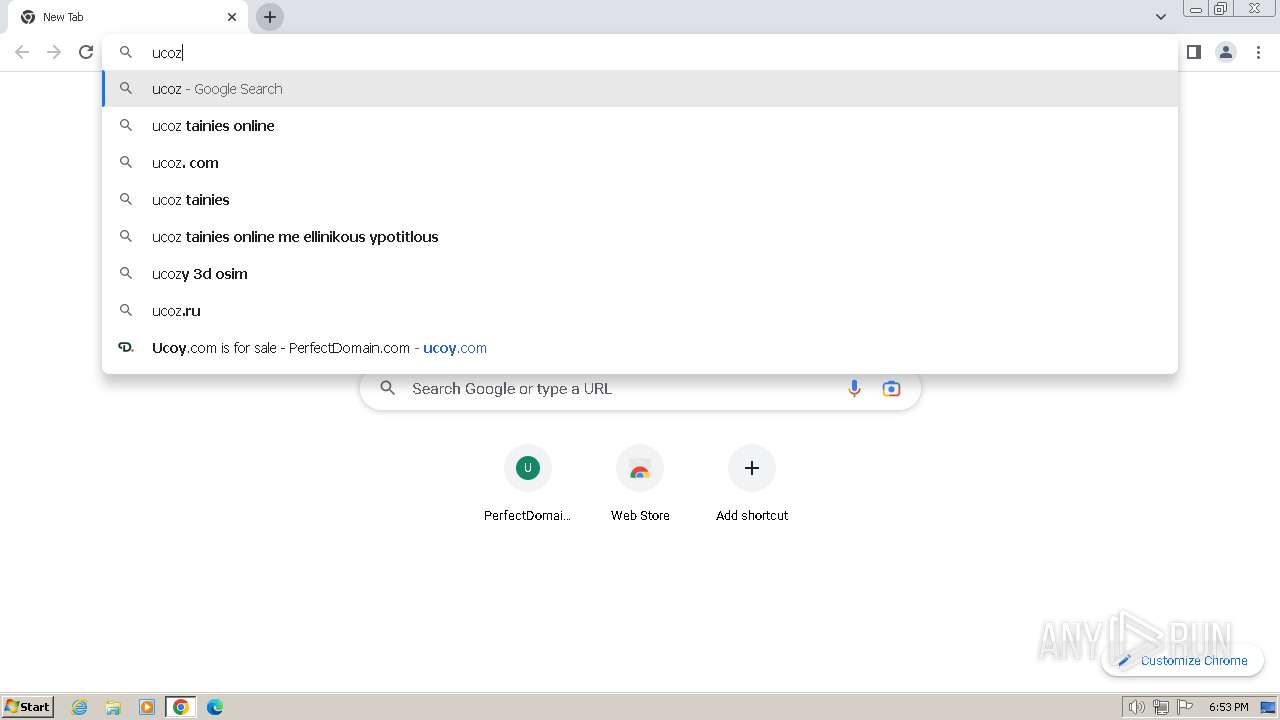Viewport: 1280px width, 720px height.
Task: Click the 6:53 PM system clock
Action: click(1228, 707)
